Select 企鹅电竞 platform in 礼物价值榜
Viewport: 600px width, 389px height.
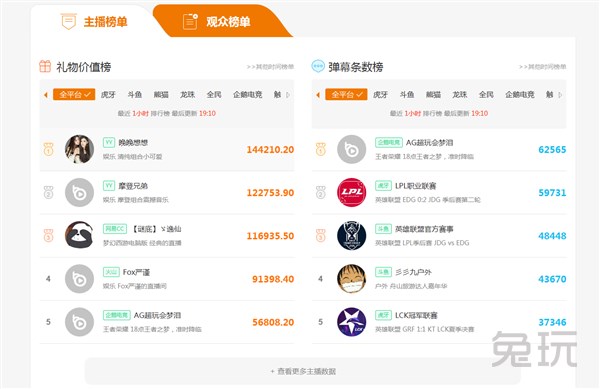tap(248, 94)
